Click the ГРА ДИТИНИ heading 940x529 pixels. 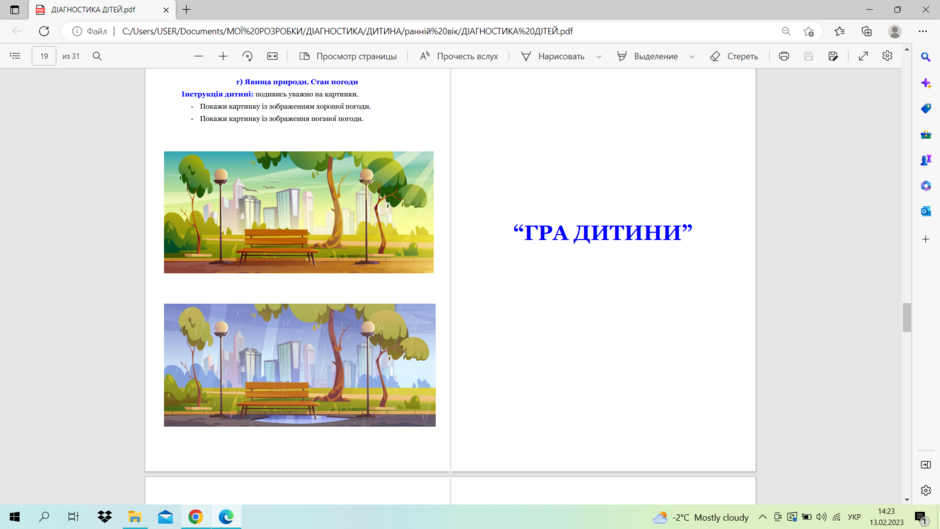[x=602, y=232]
